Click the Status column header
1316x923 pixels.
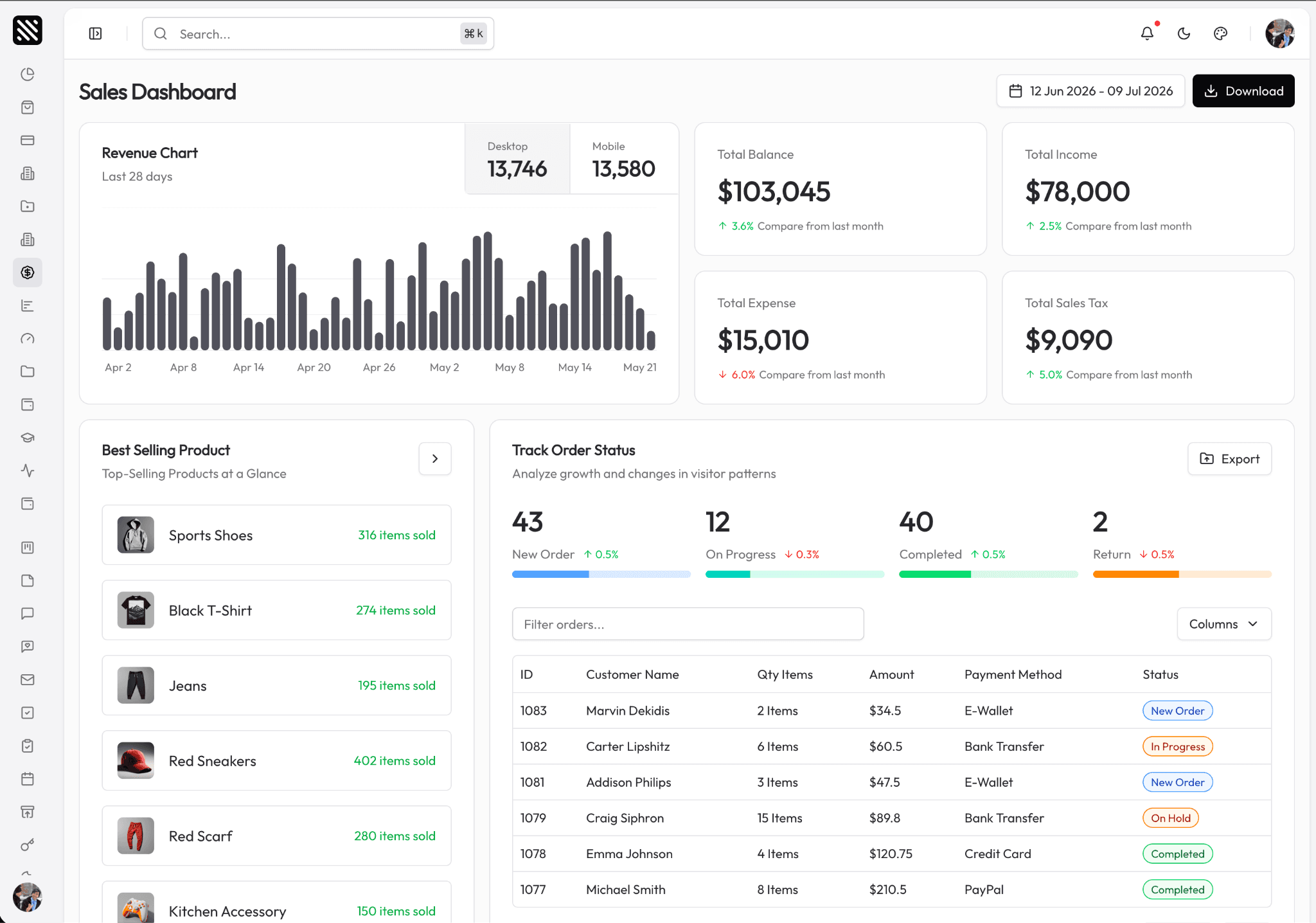[1160, 674]
